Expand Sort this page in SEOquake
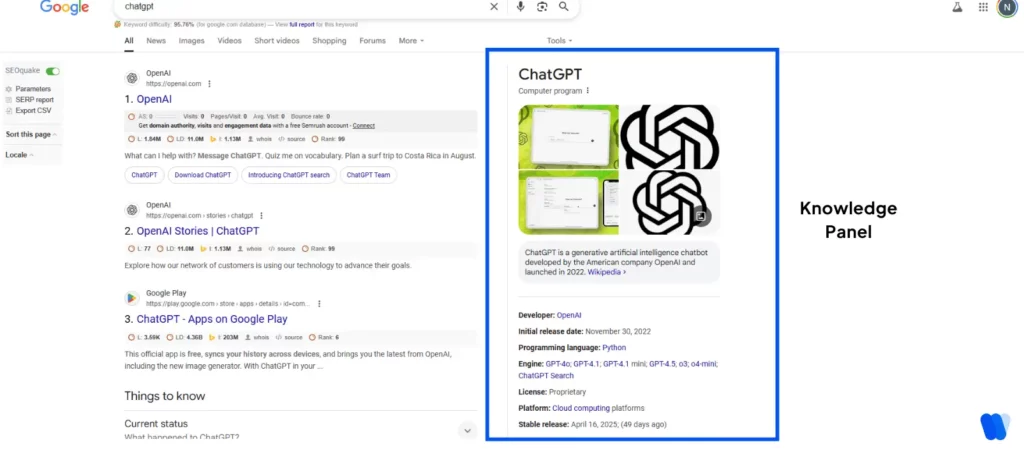 (31, 134)
